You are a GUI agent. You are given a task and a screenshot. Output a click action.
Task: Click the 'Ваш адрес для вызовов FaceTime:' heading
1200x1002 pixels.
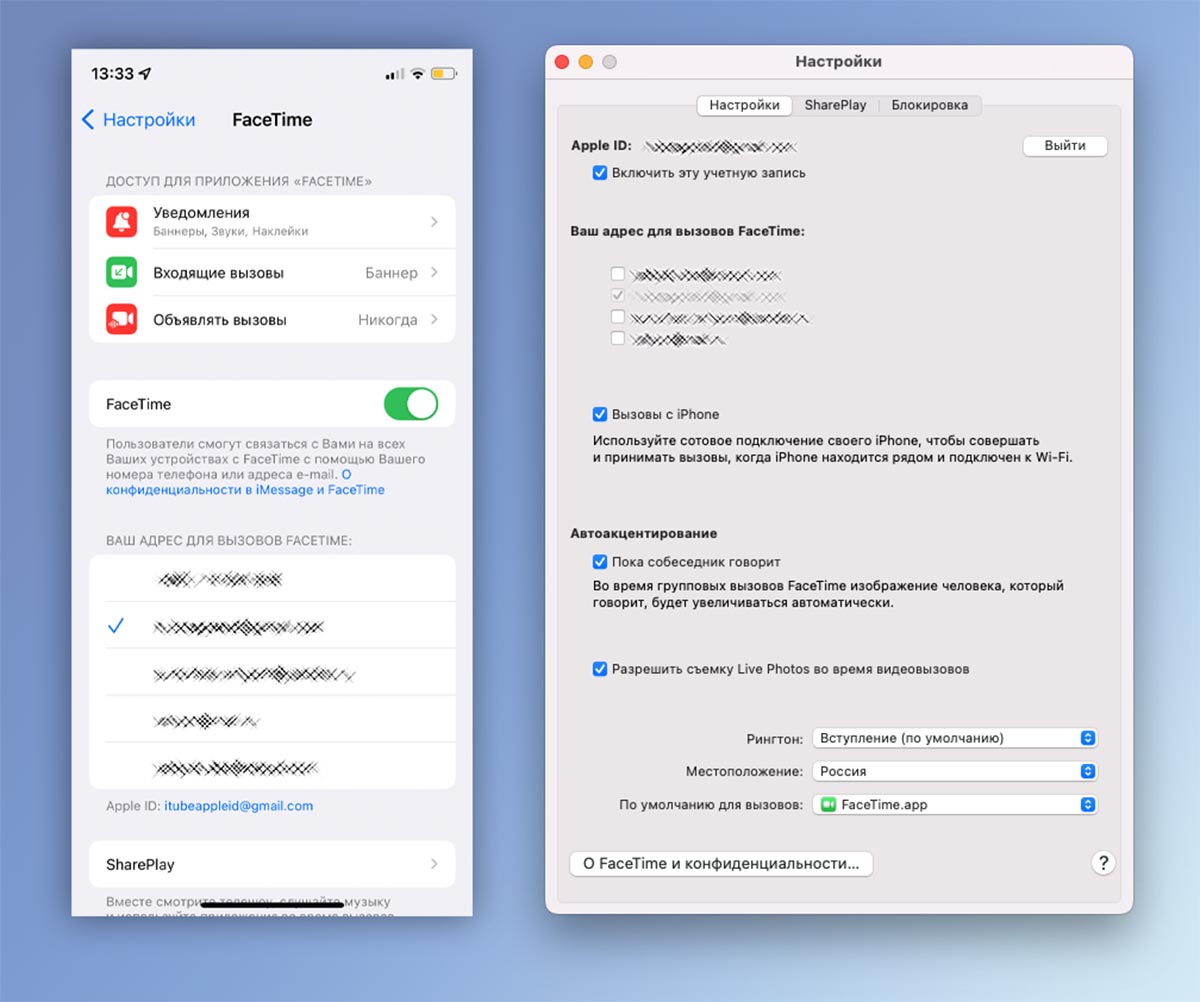[688, 231]
